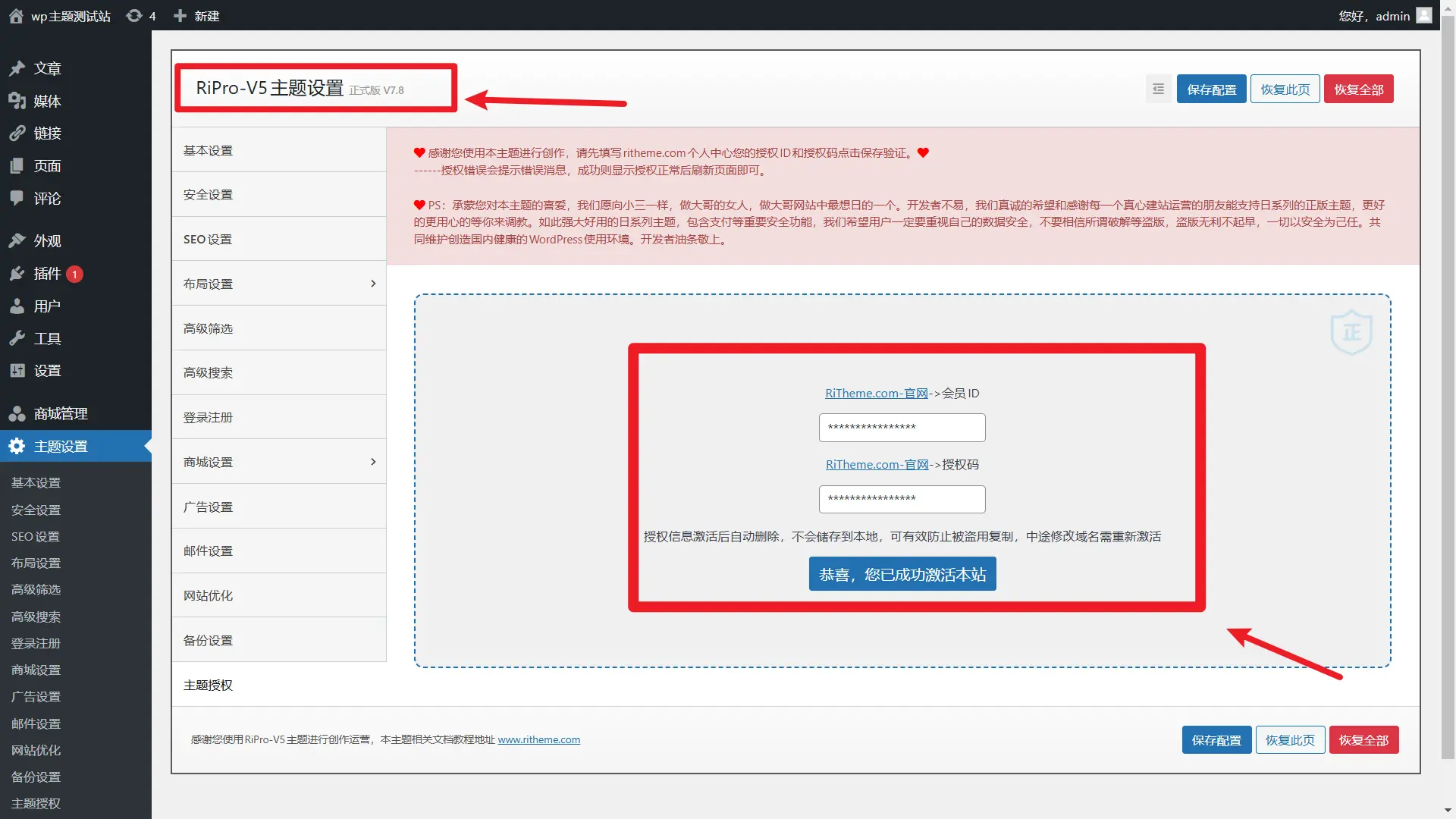1456x819 pixels.
Task: Open the 媒体 (Media) library icon
Action: point(17,101)
